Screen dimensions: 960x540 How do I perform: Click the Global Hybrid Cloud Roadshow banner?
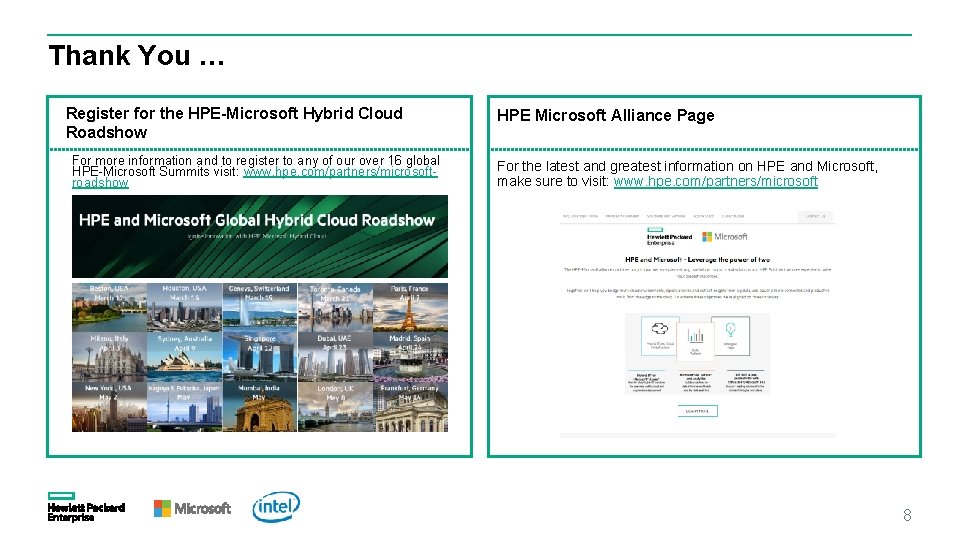coord(260,236)
